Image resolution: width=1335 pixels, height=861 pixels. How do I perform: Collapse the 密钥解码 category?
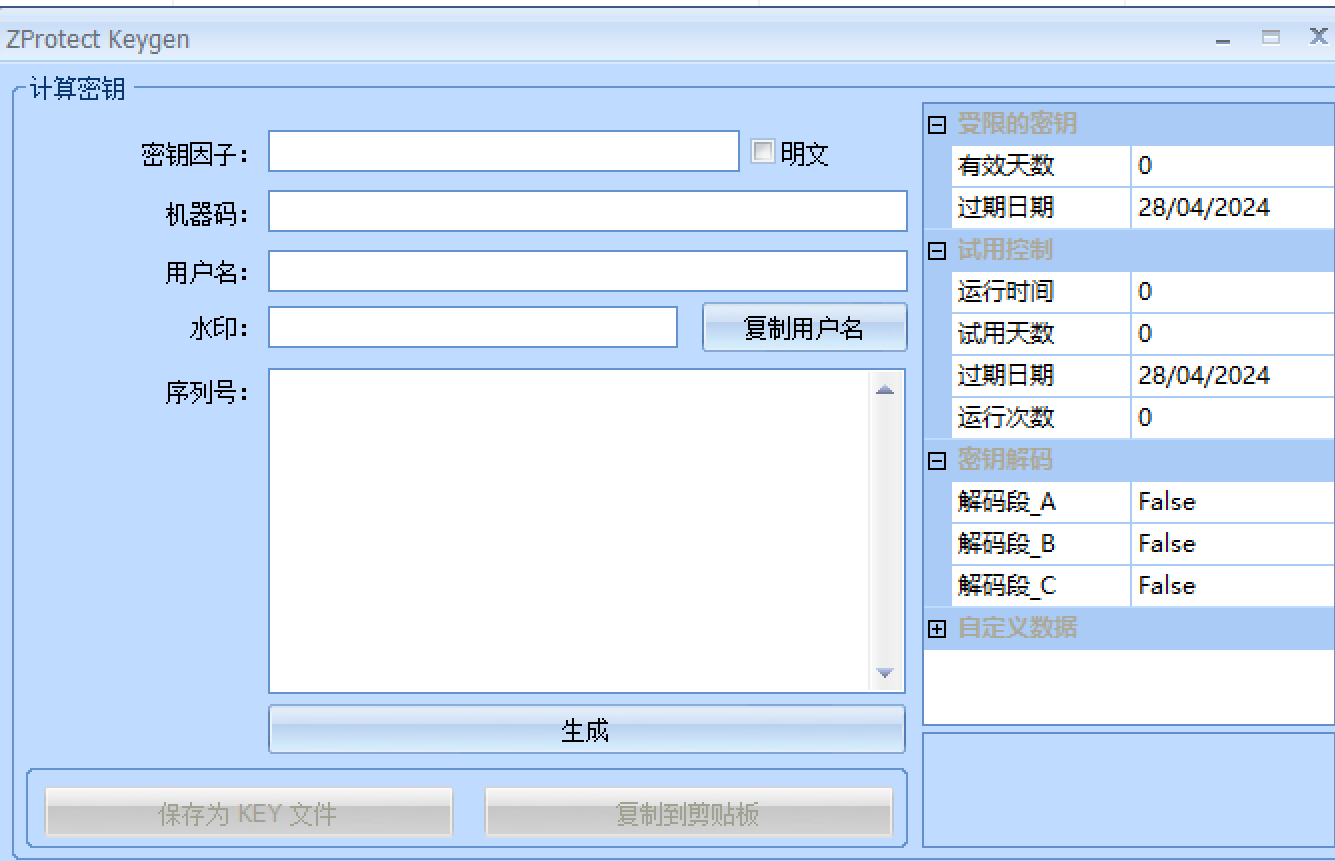[937, 461]
